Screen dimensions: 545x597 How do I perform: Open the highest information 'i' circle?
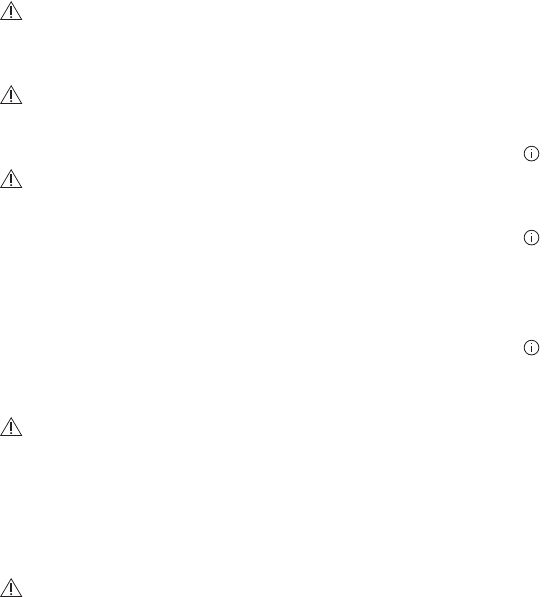(x=531, y=154)
